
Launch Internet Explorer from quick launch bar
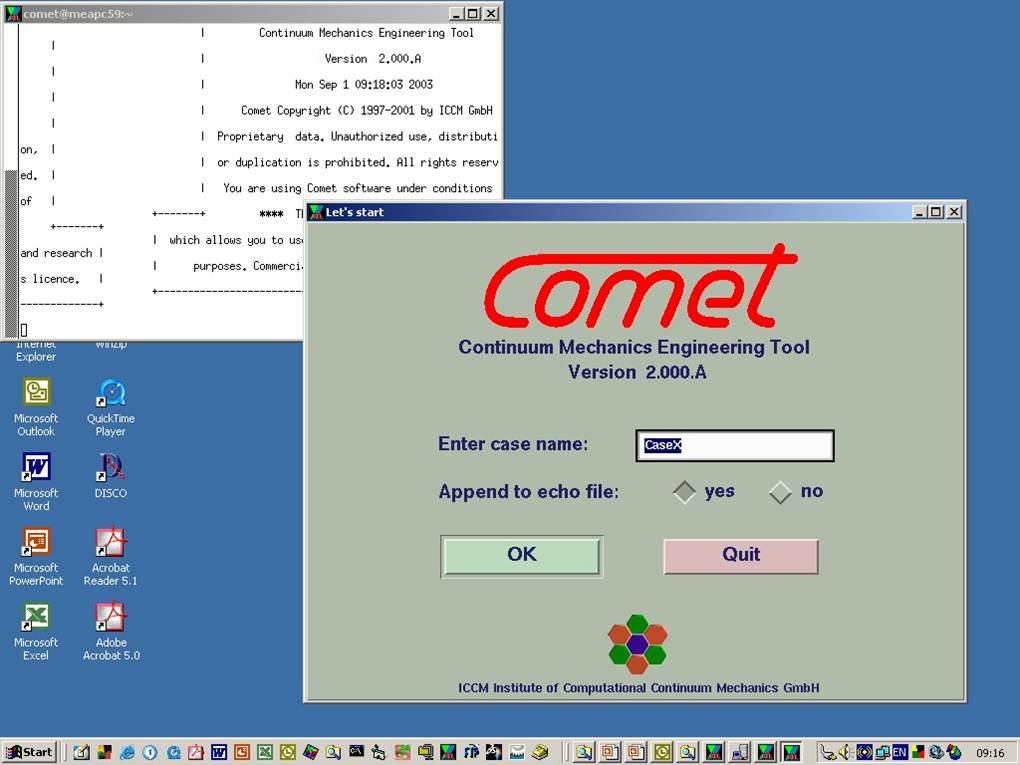(127, 753)
